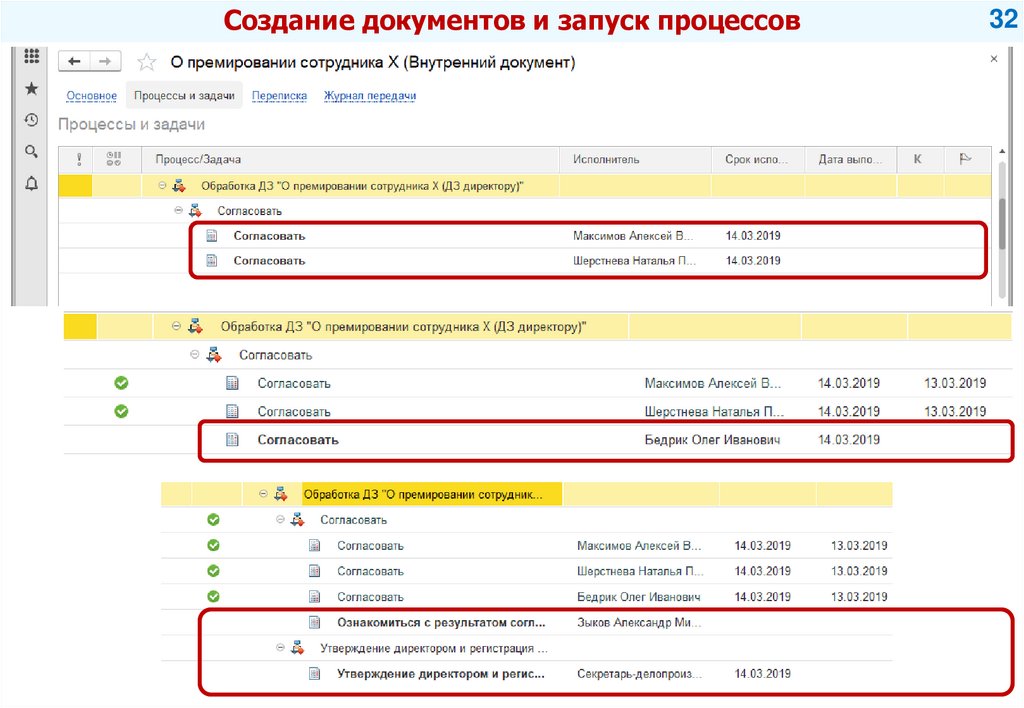Viewport: 1024px width, 708px height.
Task: Open Favorites star in left sidebar
Action: pos(31,88)
